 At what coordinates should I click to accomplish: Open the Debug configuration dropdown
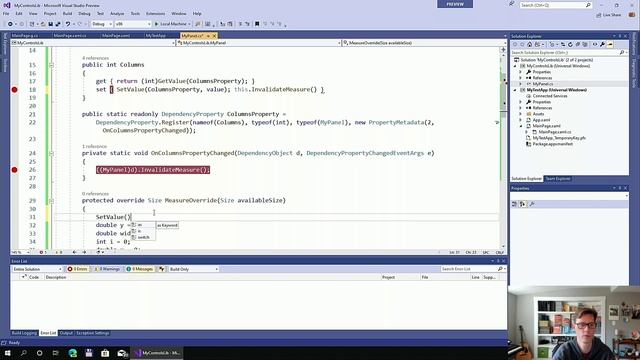[102, 24]
